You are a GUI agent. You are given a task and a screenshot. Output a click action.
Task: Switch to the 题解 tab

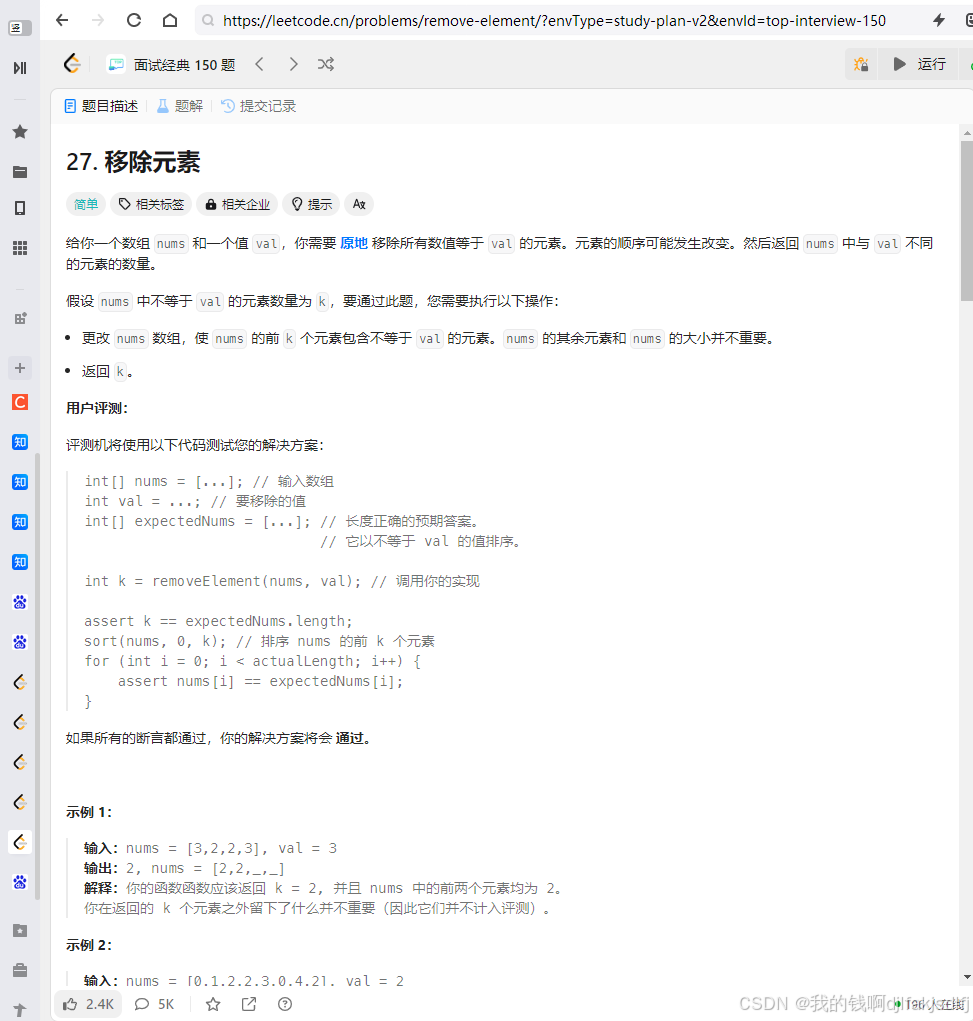coord(180,106)
